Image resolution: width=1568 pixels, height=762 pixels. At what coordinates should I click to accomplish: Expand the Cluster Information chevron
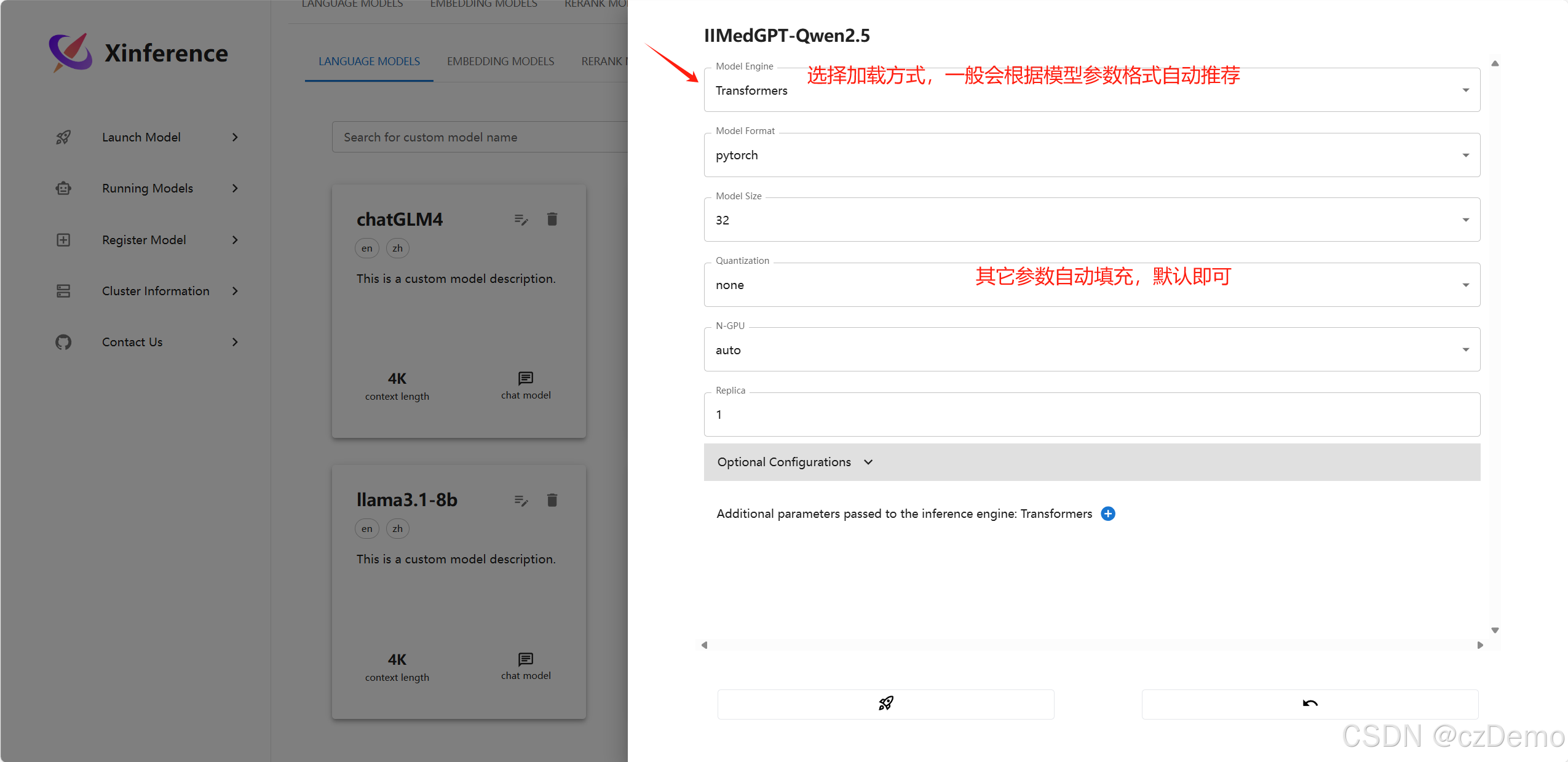click(235, 291)
